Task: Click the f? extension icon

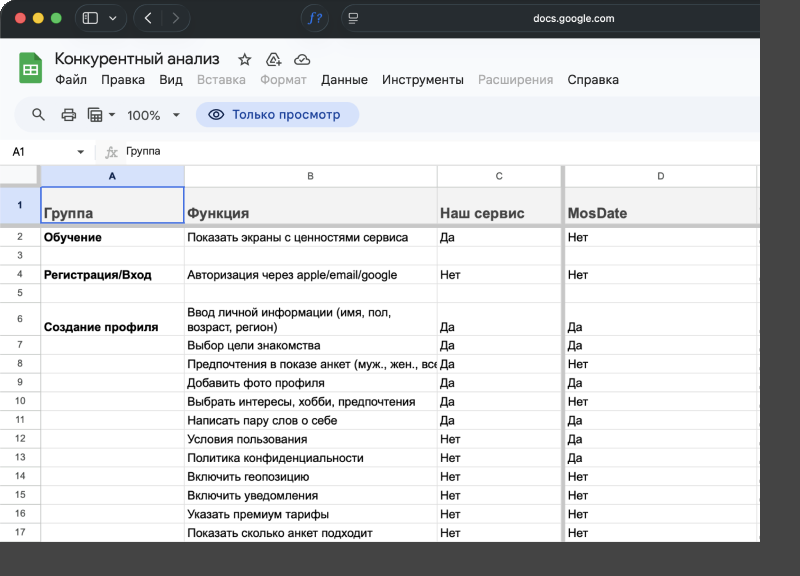Action: pyautogui.click(x=315, y=18)
